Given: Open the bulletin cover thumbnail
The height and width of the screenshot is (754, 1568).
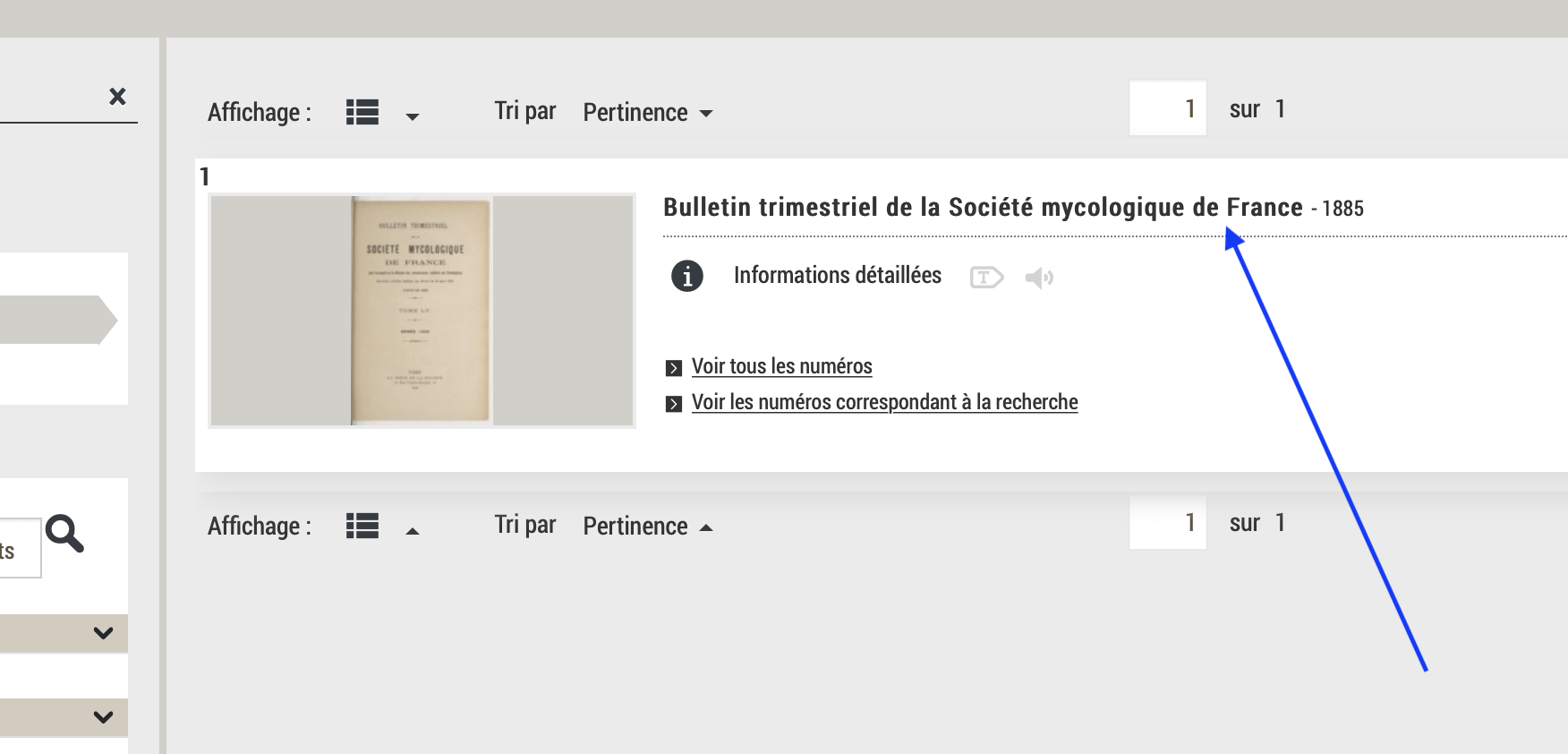Looking at the screenshot, I should [x=422, y=311].
